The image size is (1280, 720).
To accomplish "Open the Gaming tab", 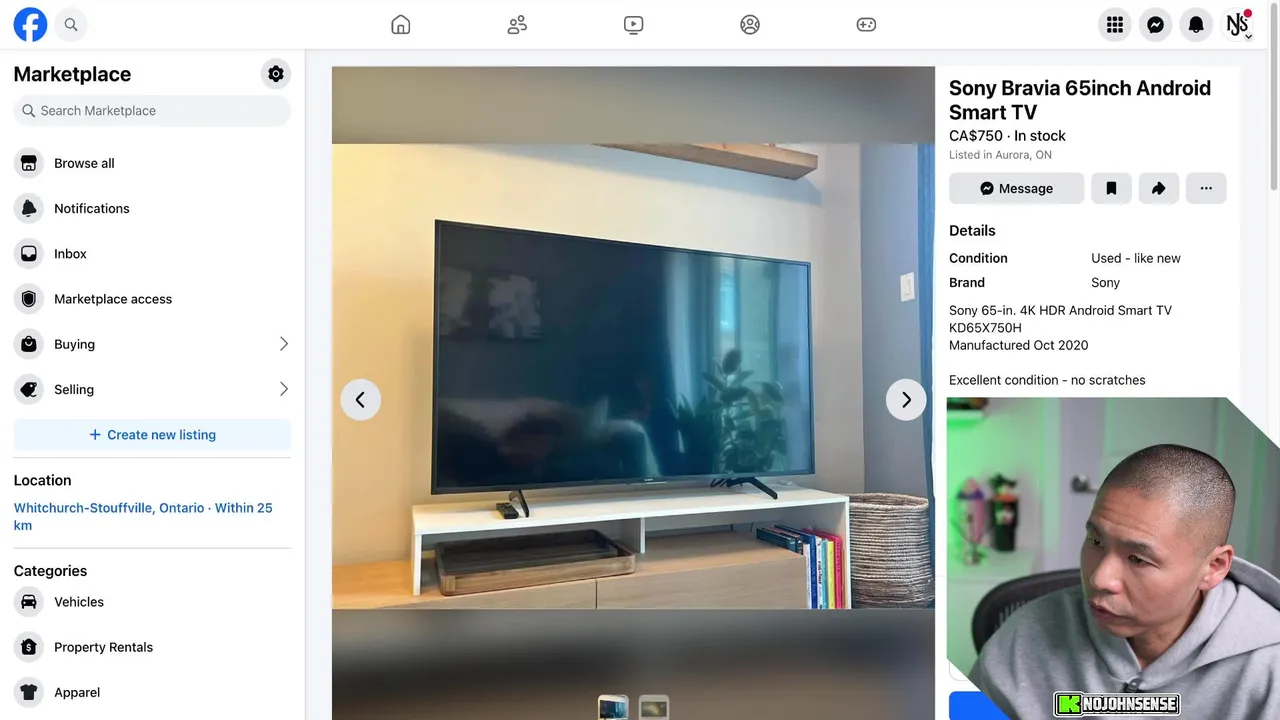I will tap(866, 25).
